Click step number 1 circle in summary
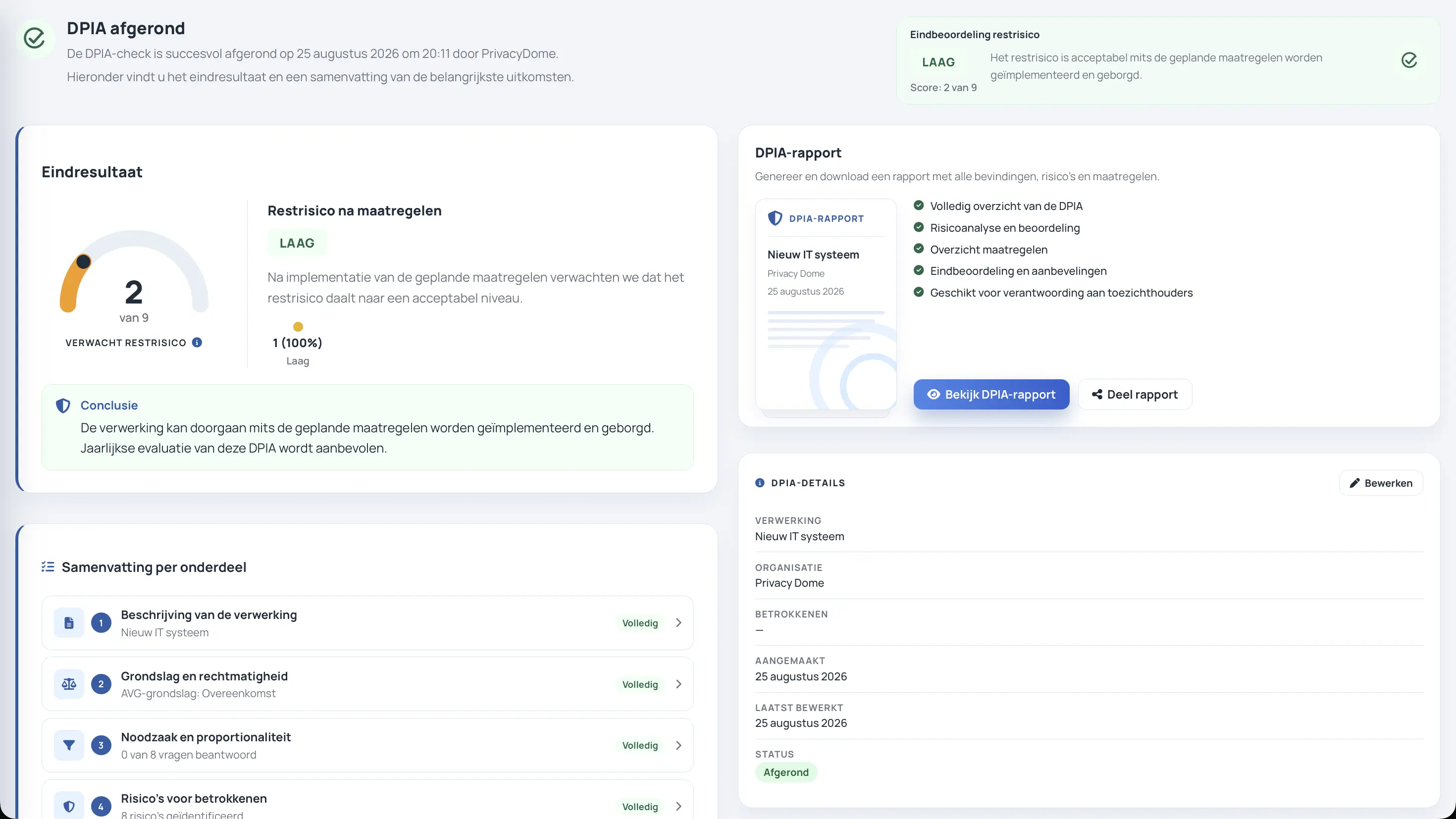Image resolution: width=1456 pixels, height=819 pixels. tap(101, 623)
